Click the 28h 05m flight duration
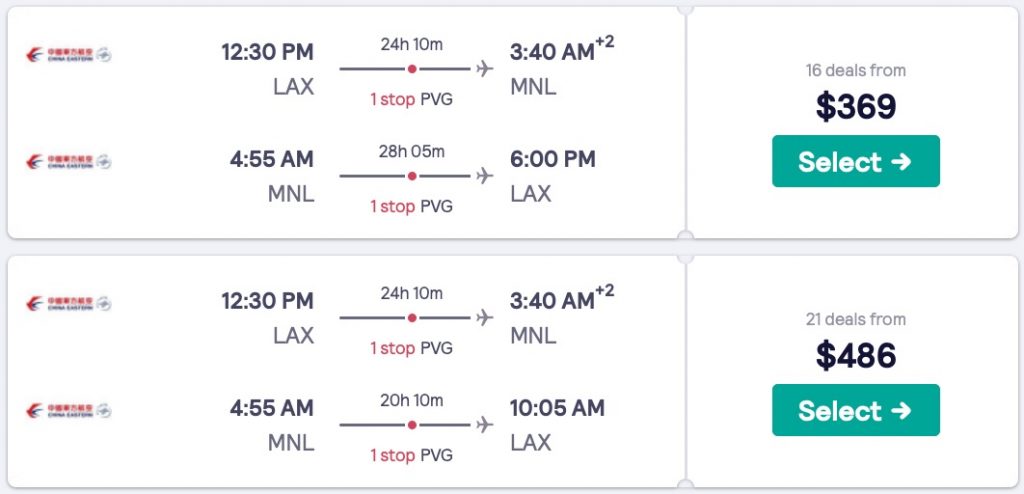 click(411, 151)
